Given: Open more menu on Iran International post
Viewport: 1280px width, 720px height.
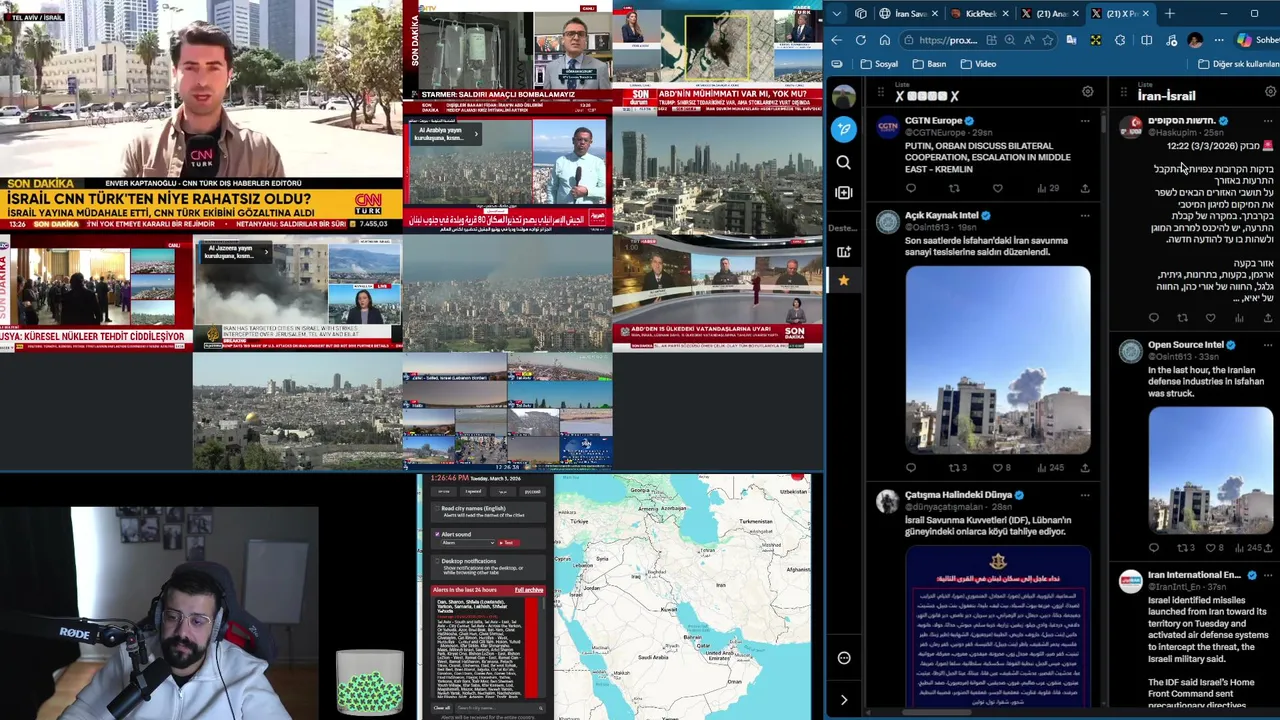Looking at the screenshot, I should click(x=1268, y=576).
